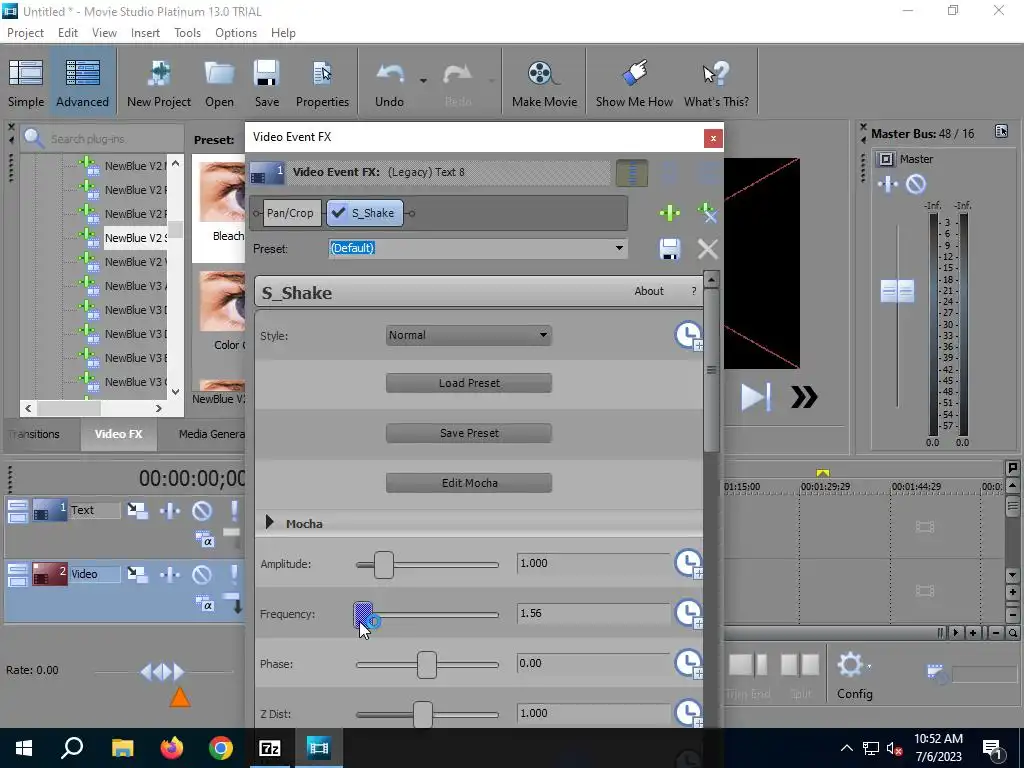Remove selected plug-in from chain

point(707,213)
